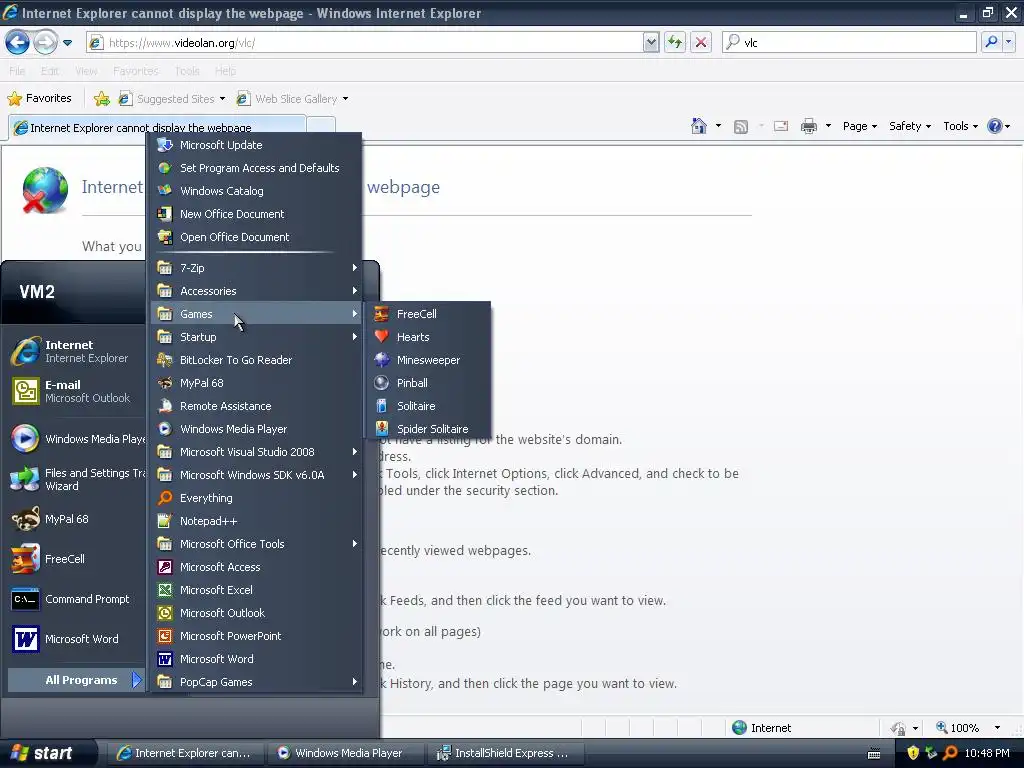Click the Microsoft Access icon
The width and height of the screenshot is (1024, 768).
pos(165,567)
